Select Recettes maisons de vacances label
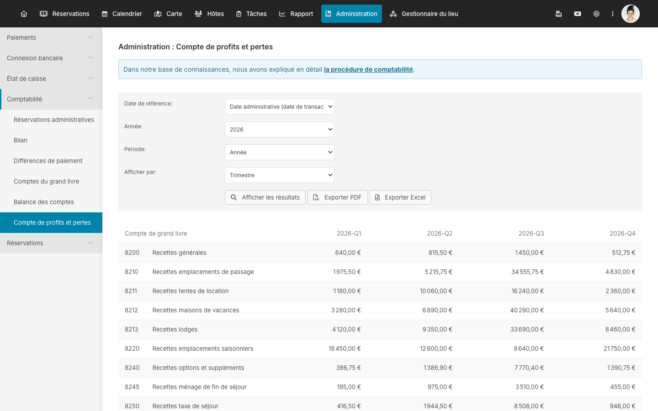Screen dimensions: 658x411 point(196,310)
